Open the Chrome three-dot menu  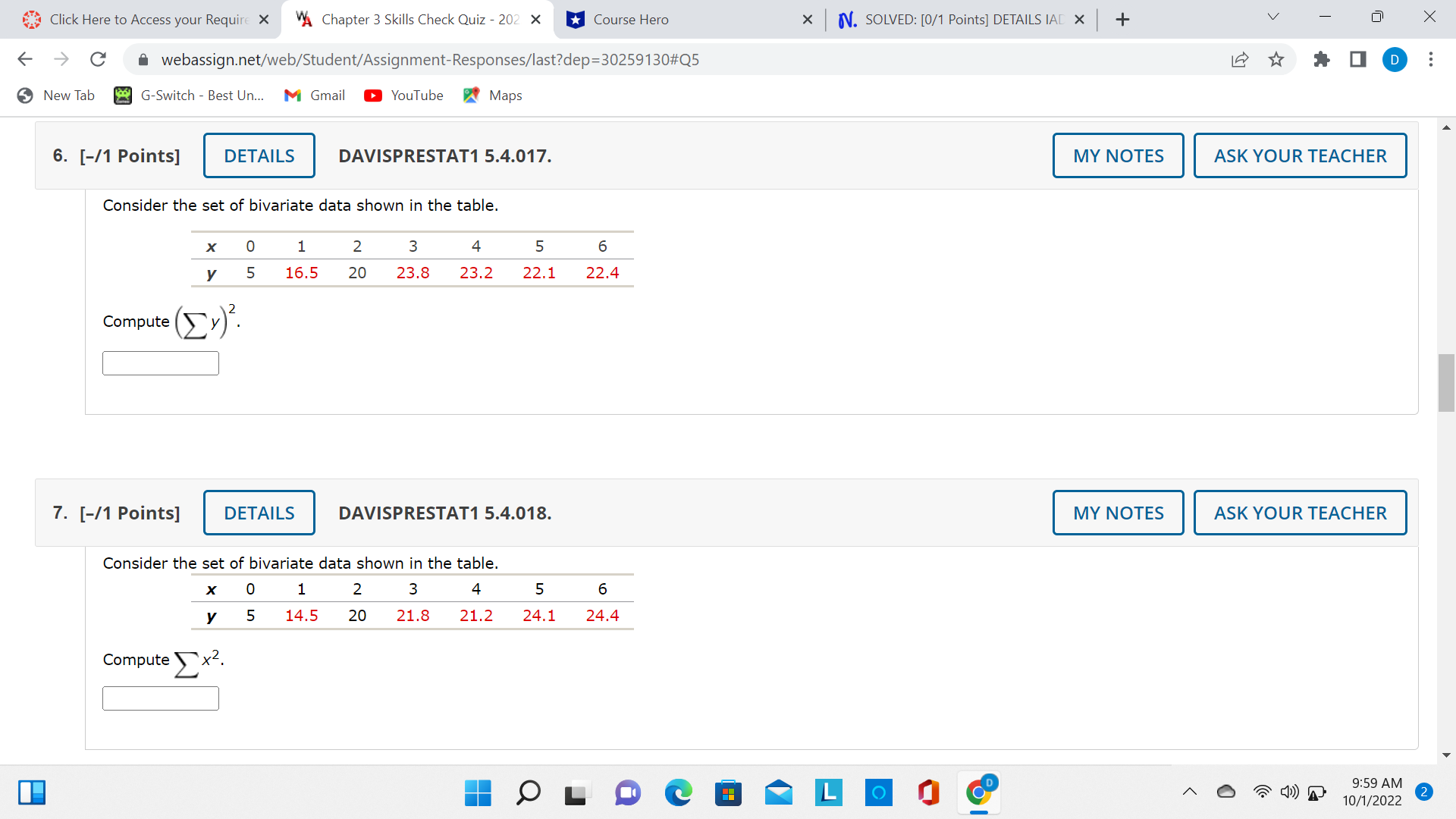tap(1431, 59)
